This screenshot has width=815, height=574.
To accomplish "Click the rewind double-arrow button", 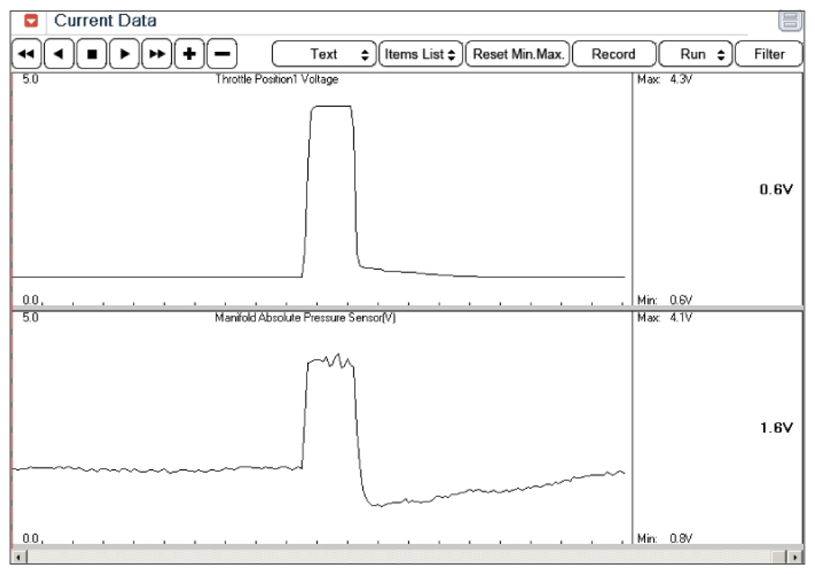I will pyautogui.click(x=27, y=54).
